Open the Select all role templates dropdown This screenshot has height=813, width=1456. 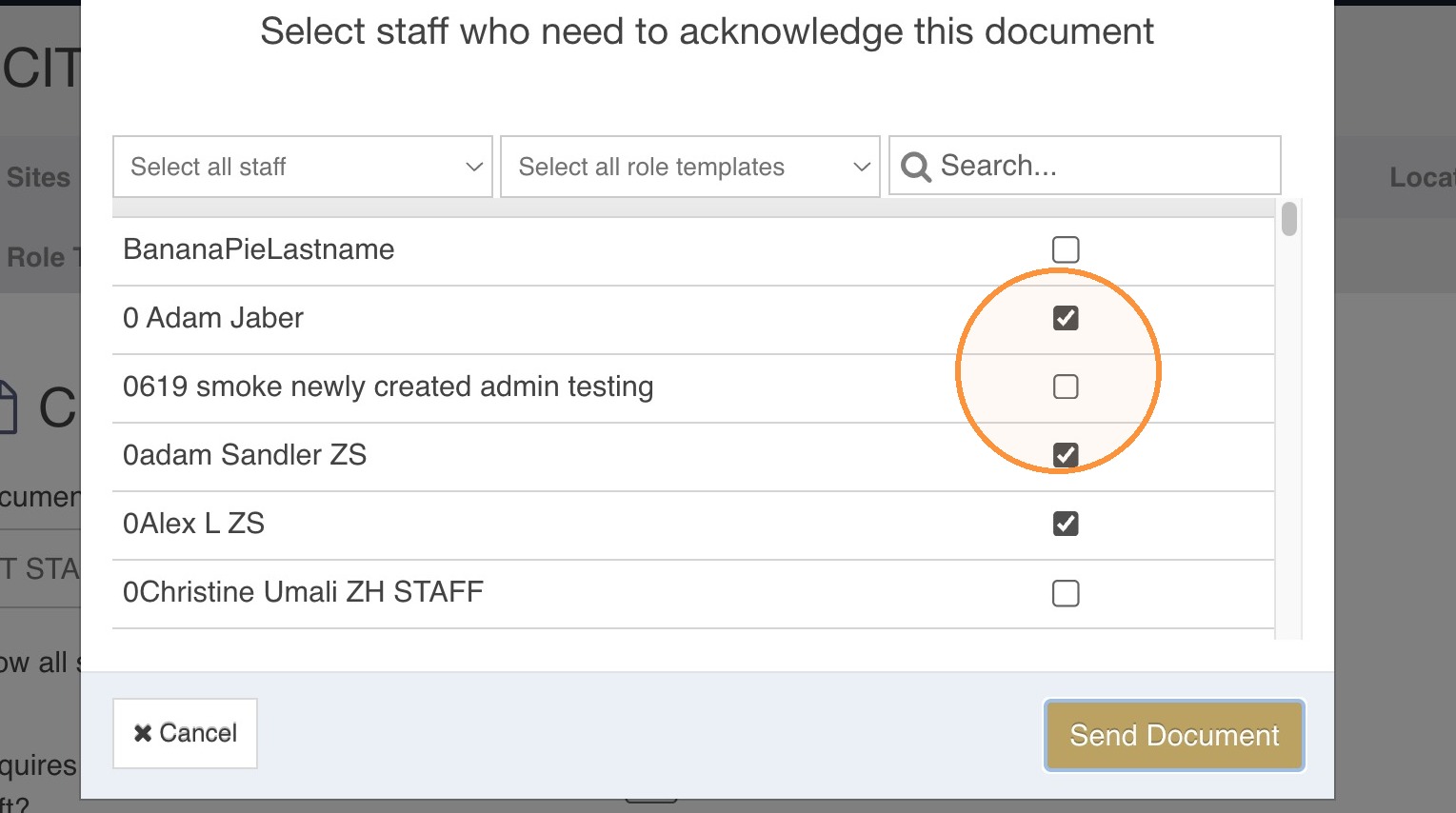pos(690,167)
